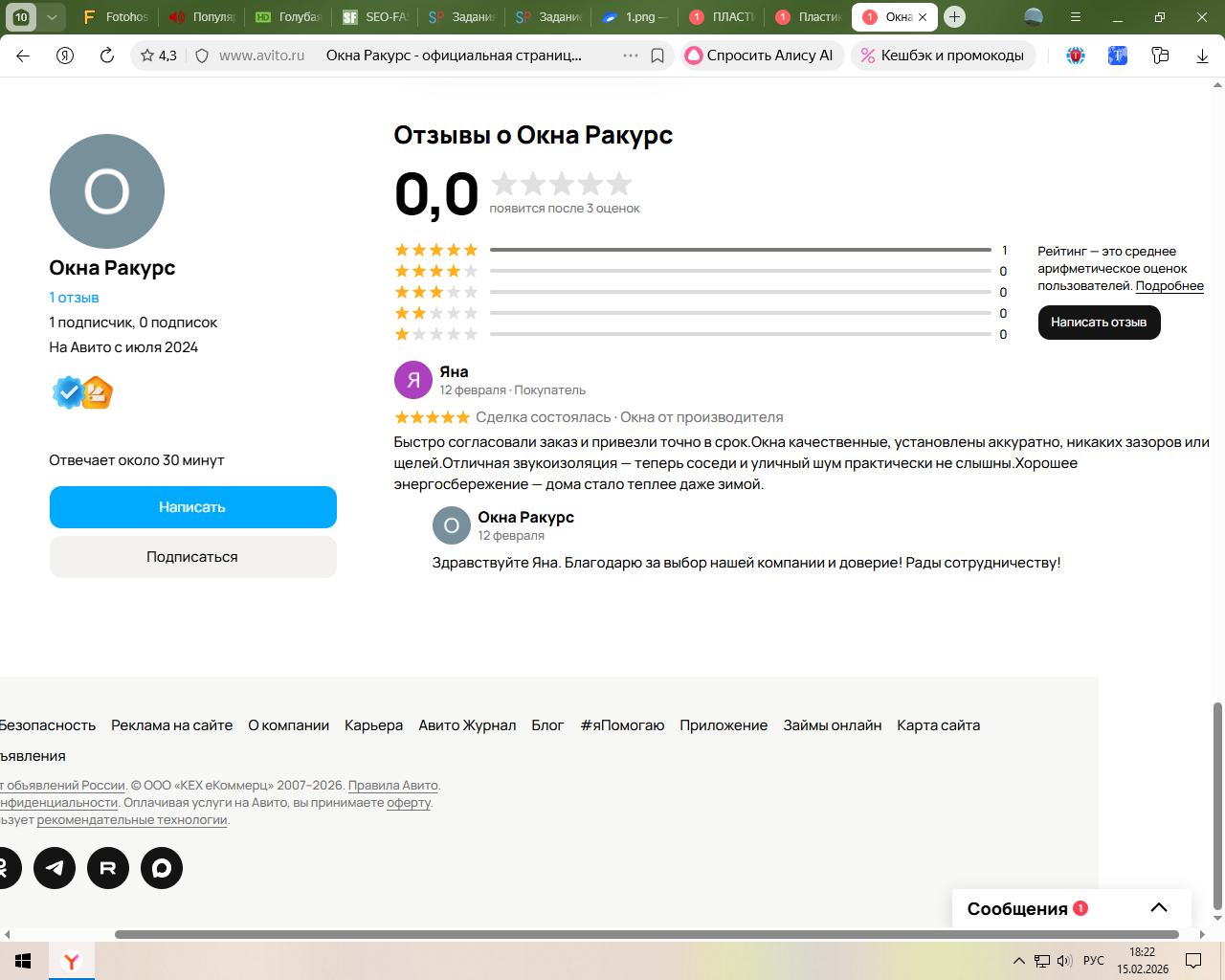The image size is (1225, 980).
Task: Open the three-dots page actions menu
Action: [x=631, y=56]
